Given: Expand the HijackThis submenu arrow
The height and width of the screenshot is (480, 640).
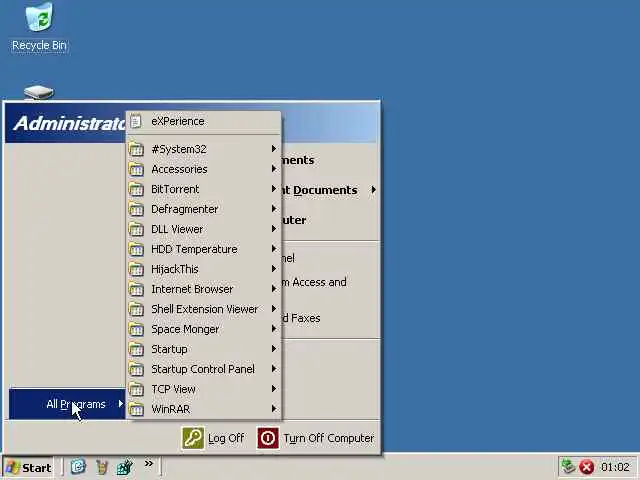Looking at the screenshot, I should coord(274,269).
